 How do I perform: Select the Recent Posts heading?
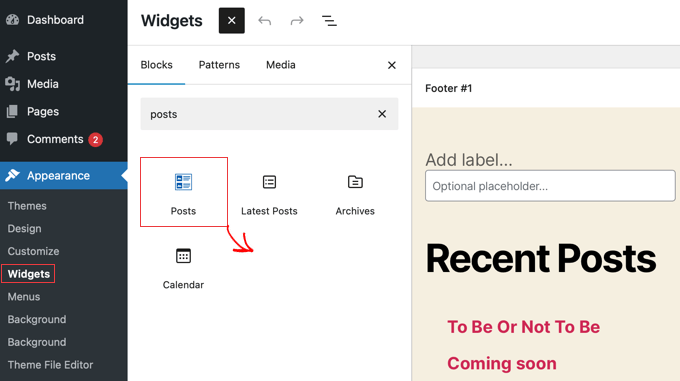(x=541, y=259)
